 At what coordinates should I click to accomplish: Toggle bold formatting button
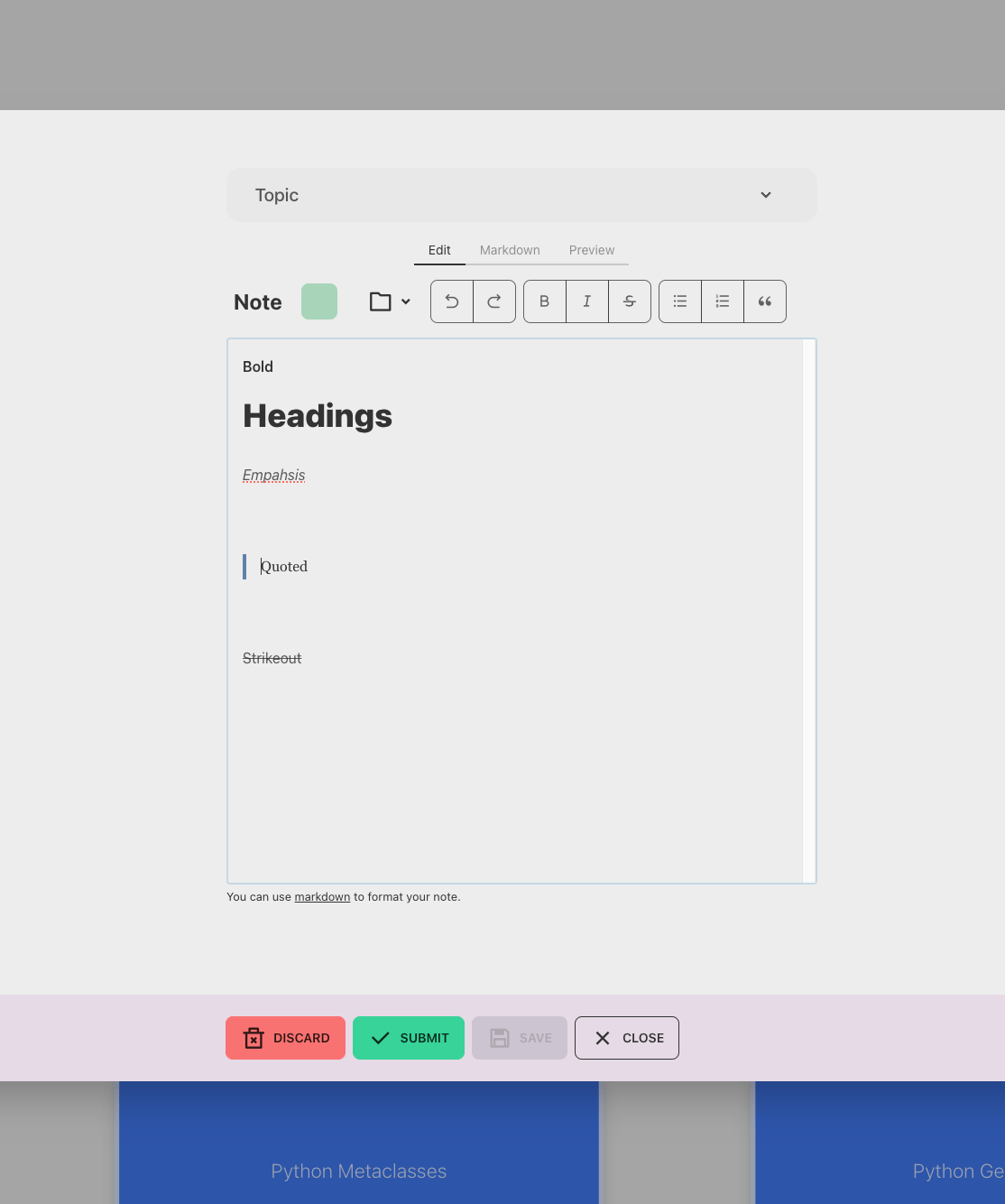pos(545,301)
